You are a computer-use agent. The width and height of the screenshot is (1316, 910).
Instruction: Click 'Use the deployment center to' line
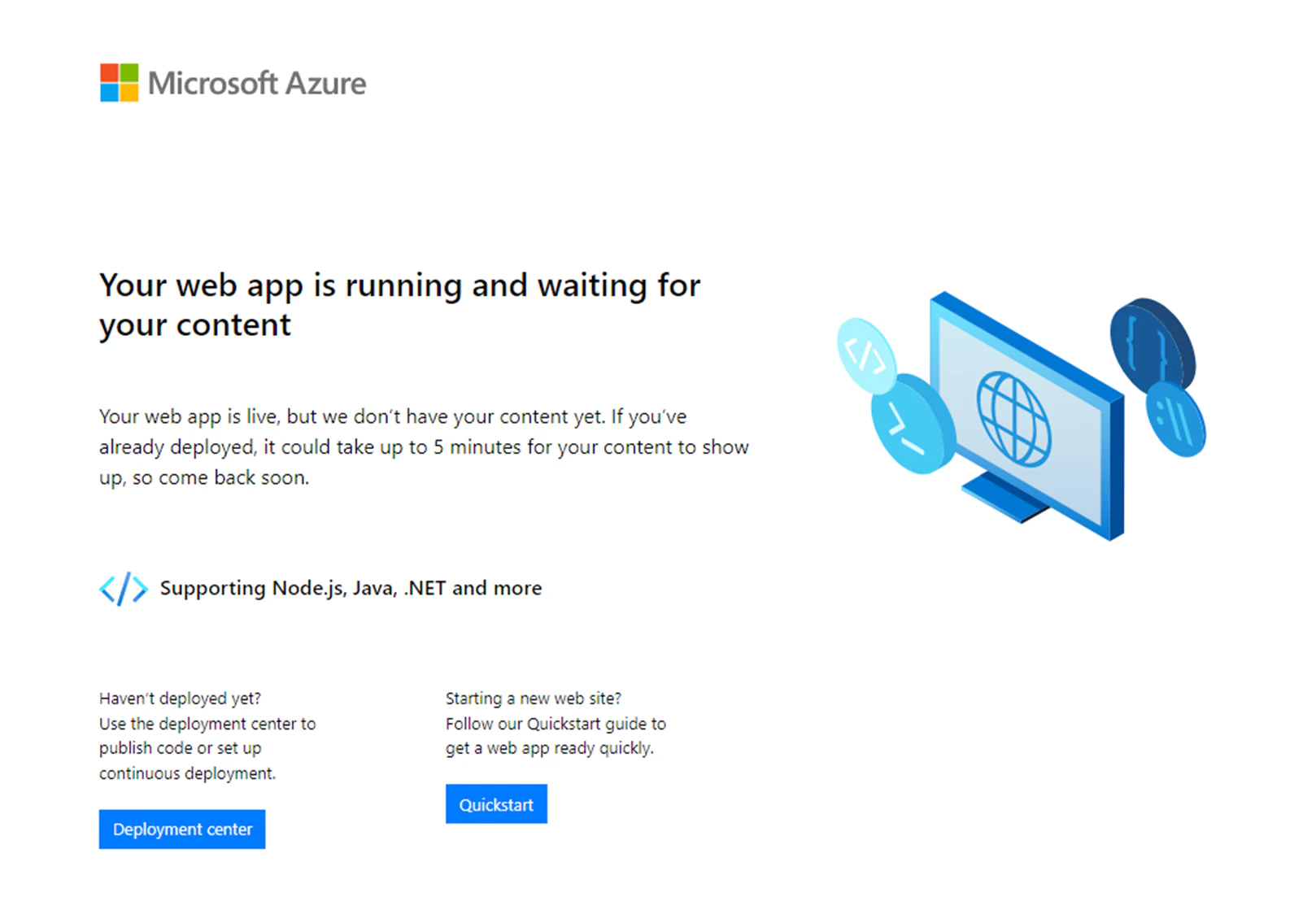coord(207,724)
